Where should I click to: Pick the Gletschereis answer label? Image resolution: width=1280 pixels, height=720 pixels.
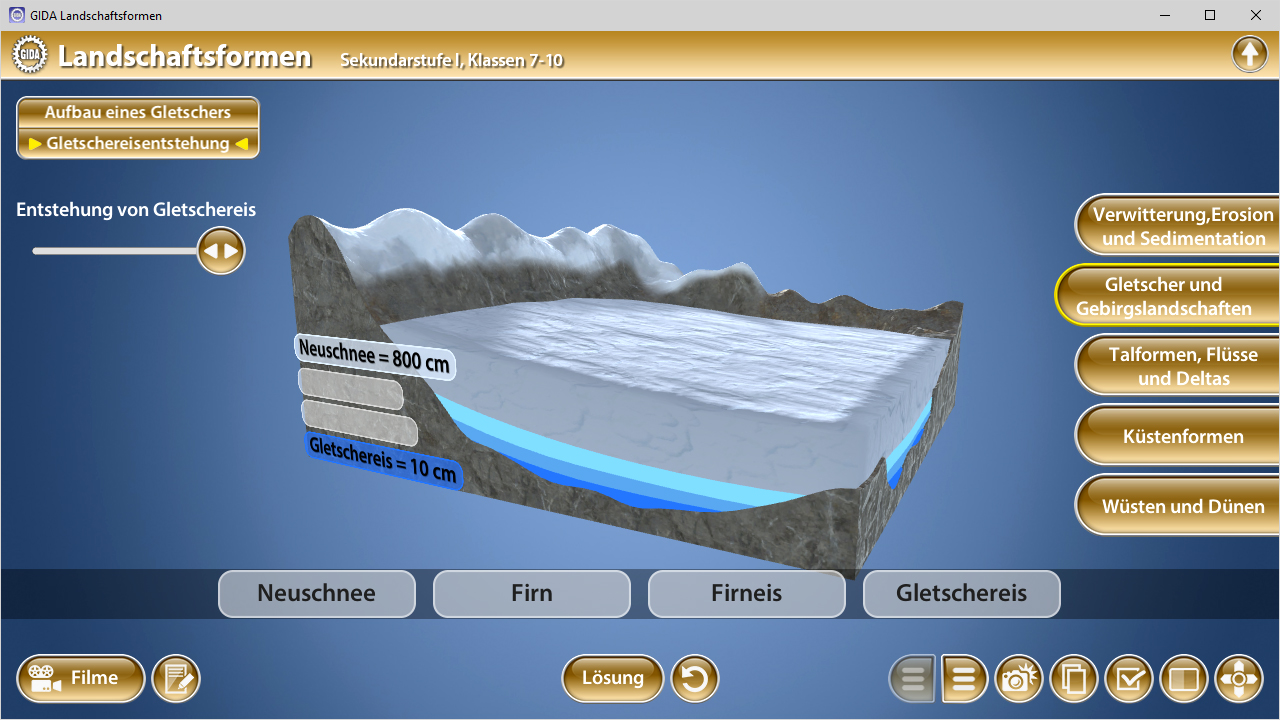pos(962,594)
